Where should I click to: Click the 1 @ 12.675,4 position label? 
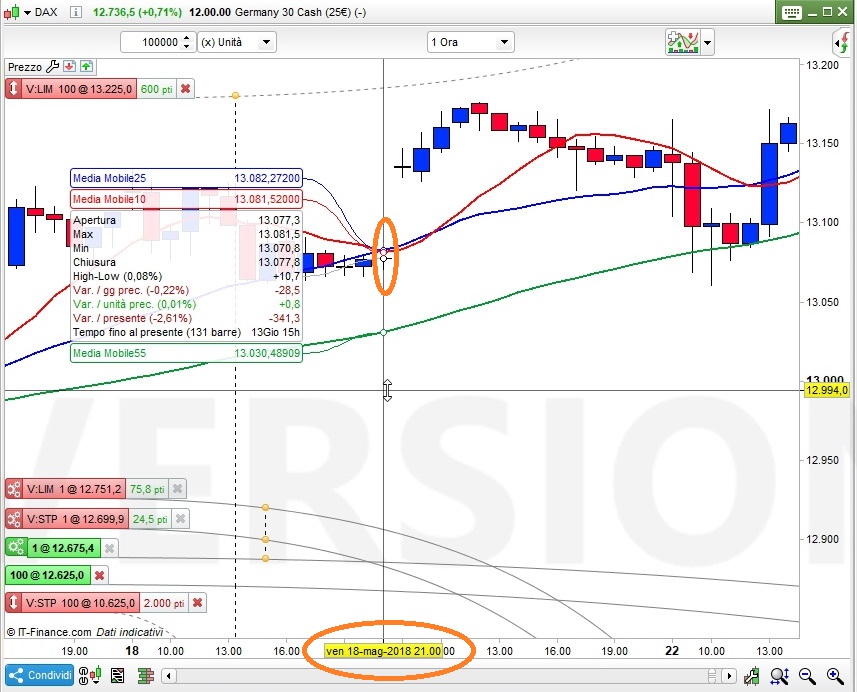click(x=63, y=548)
